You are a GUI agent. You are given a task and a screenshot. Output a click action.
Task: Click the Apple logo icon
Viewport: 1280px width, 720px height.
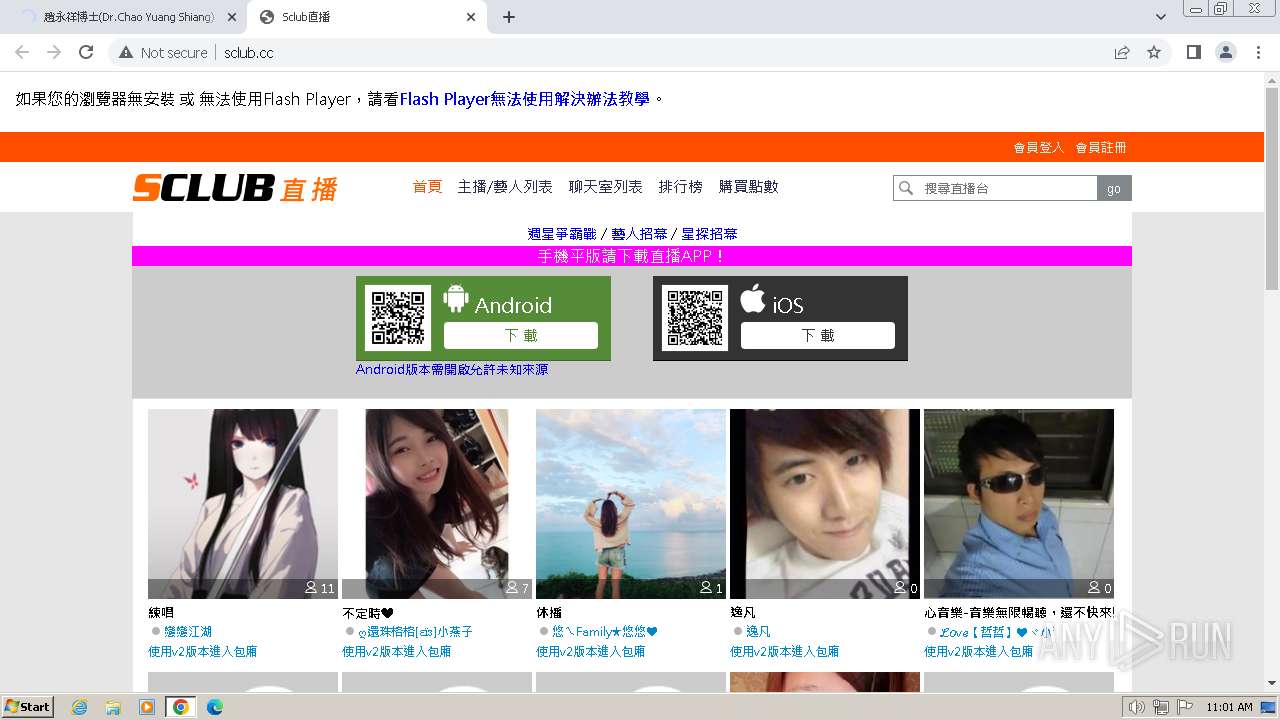point(753,298)
